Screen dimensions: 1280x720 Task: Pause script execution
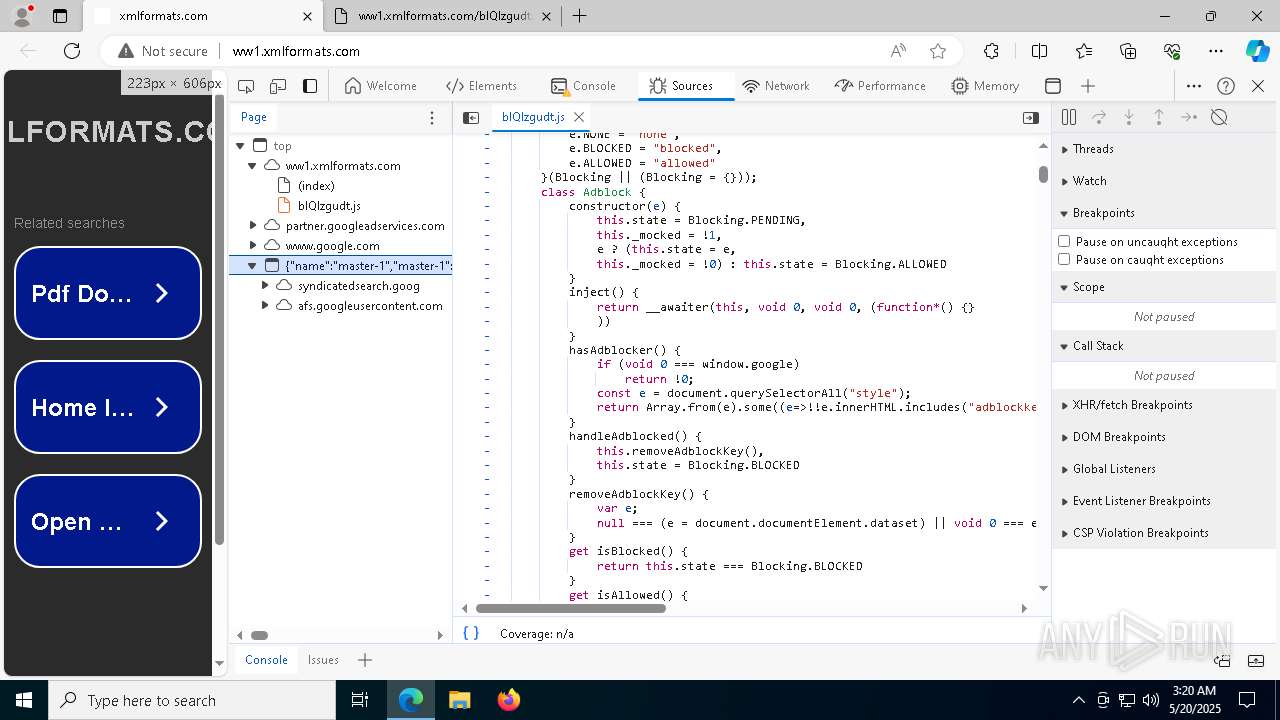(x=1069, y=118)
